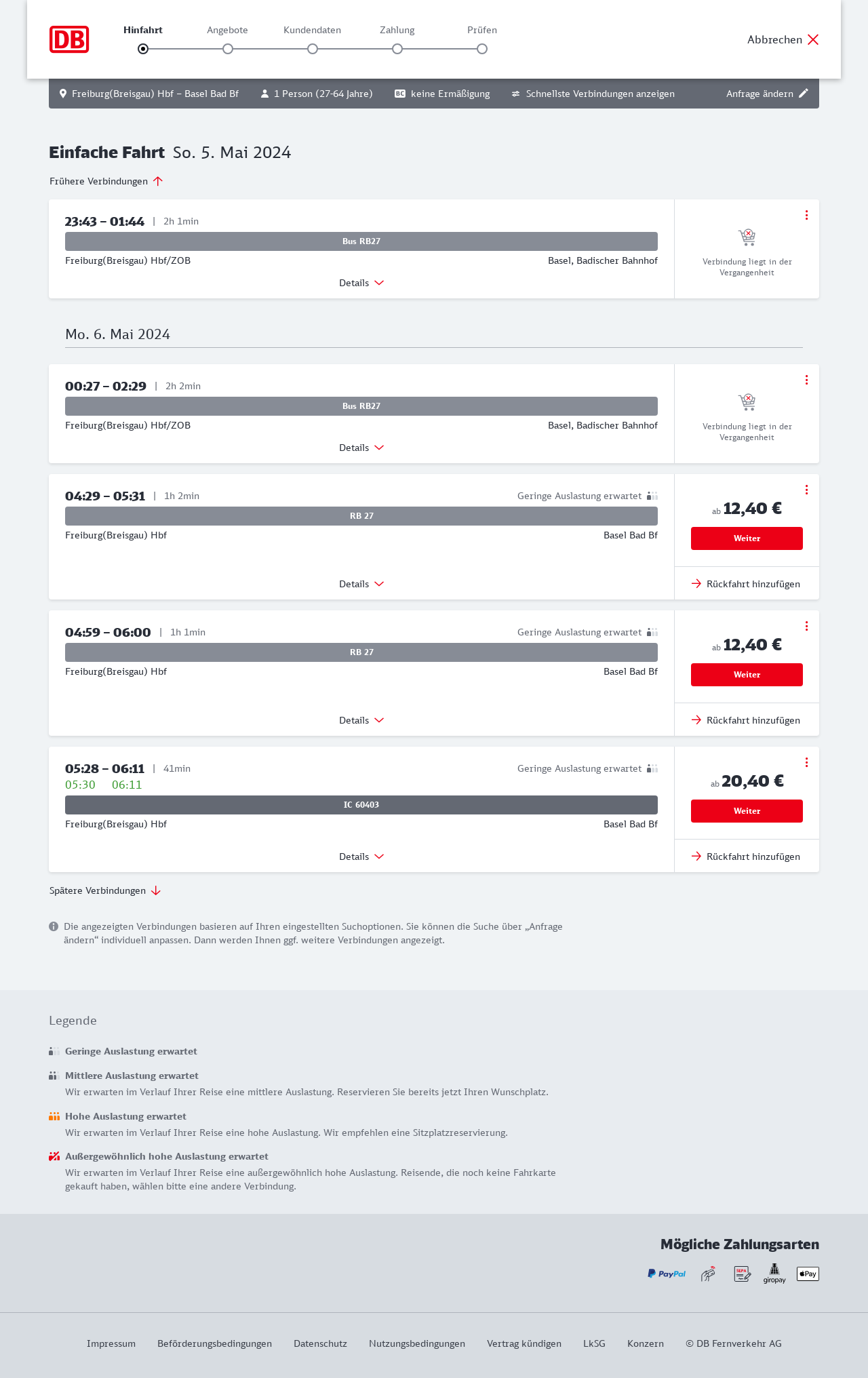Expand Details of the 23:43 bus connection

pyautogui.click(x=361, y=283)
